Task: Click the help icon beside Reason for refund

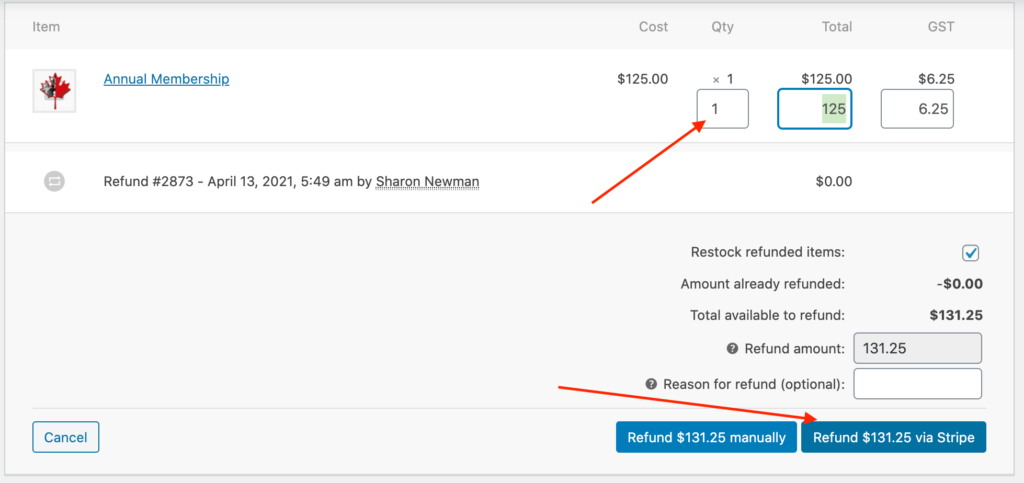Action: (x=650, y=384)
